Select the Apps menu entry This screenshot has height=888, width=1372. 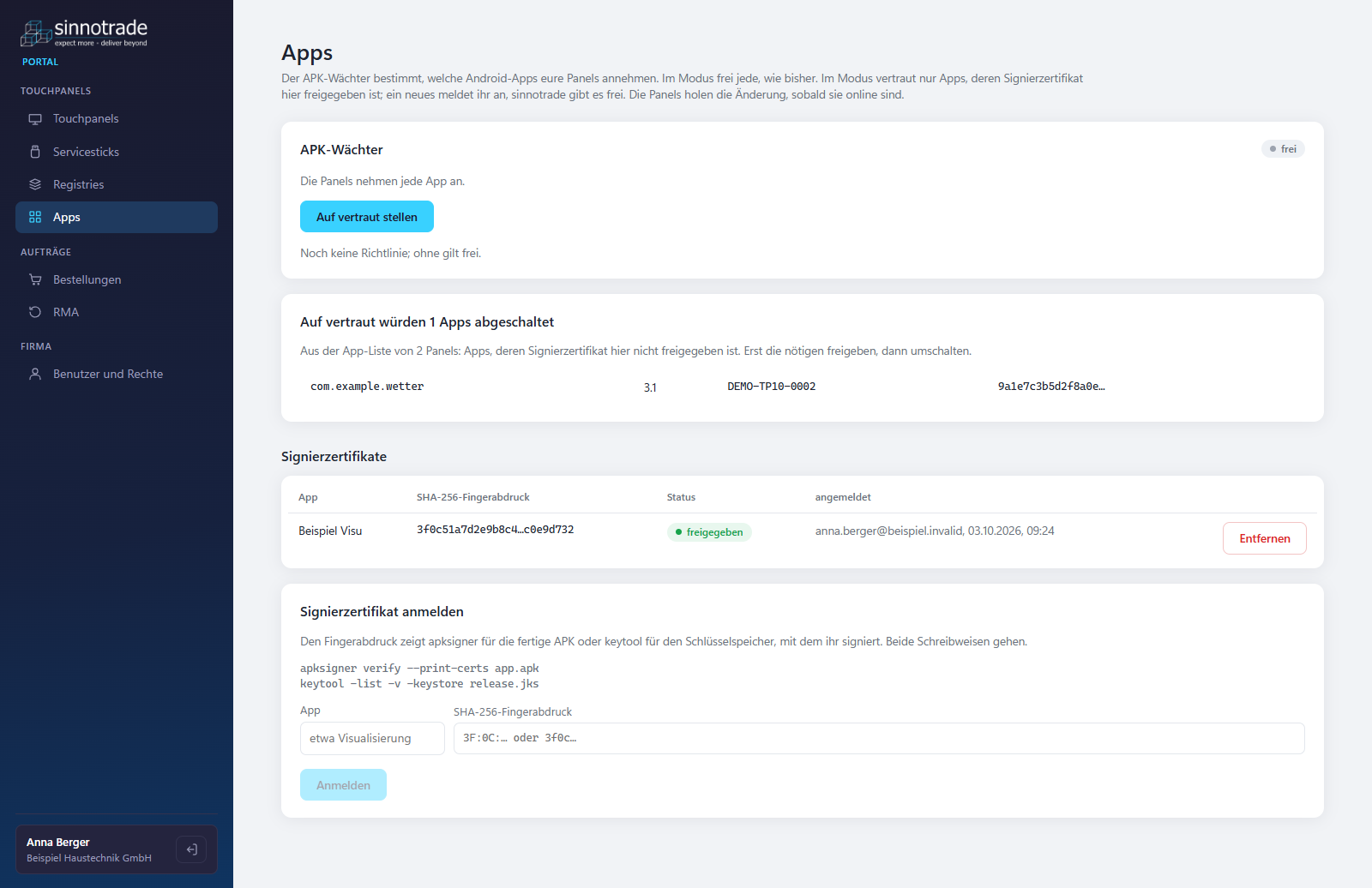point(117,217)
